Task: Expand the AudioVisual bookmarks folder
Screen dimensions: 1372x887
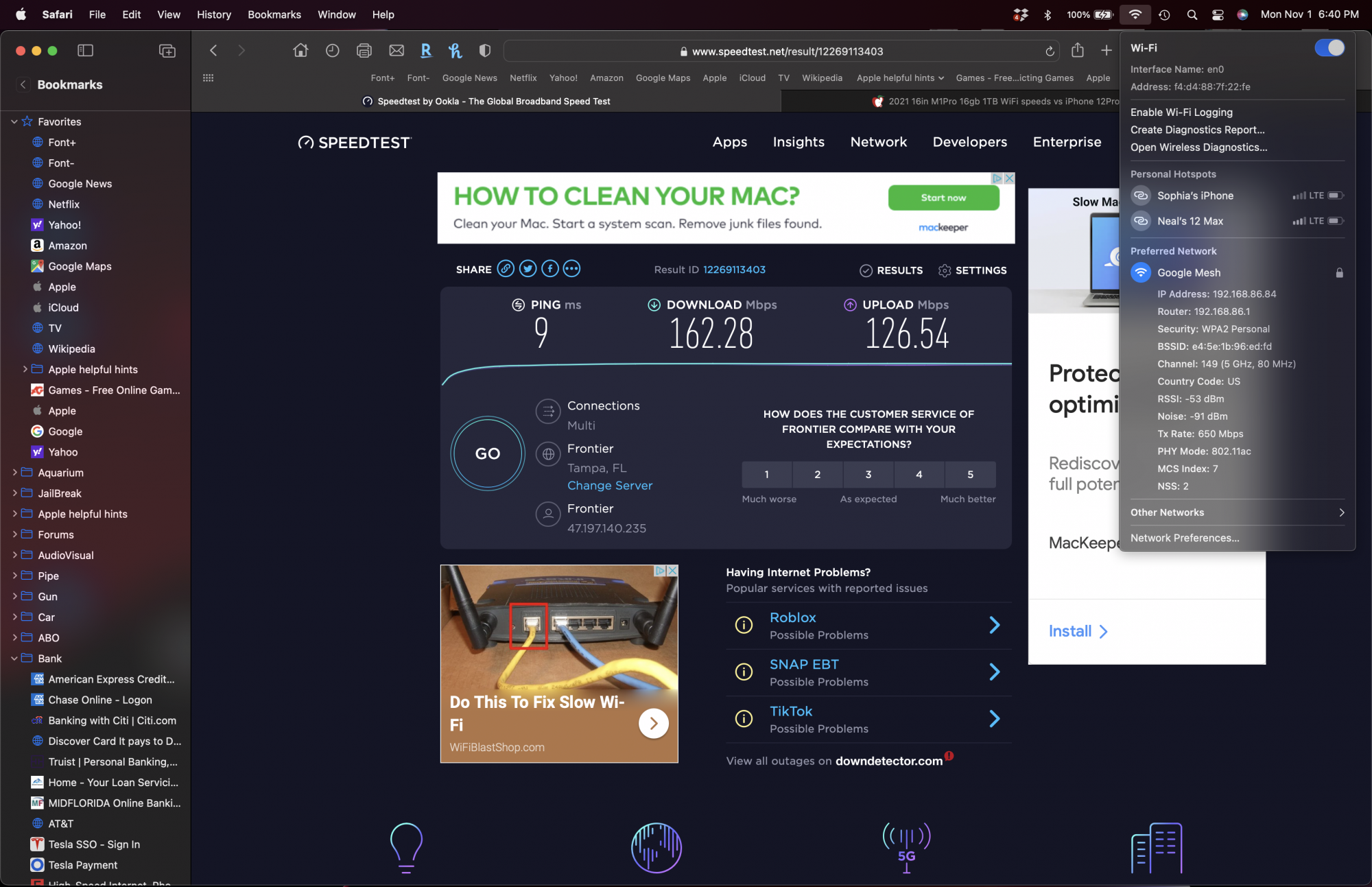Action: tap(14, 554)
